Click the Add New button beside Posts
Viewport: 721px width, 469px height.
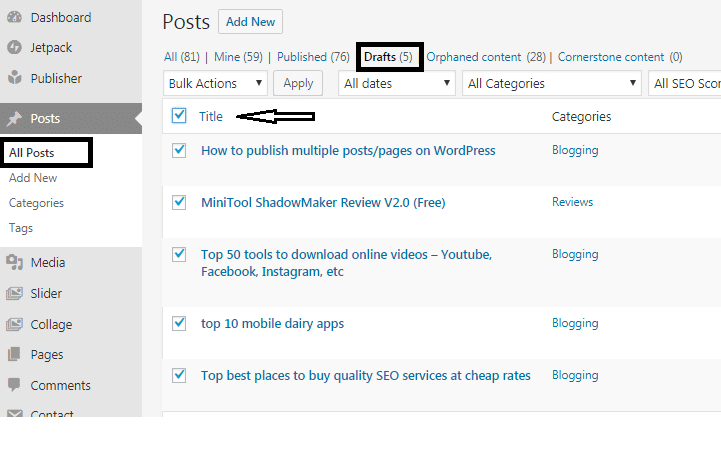(250, 22)
